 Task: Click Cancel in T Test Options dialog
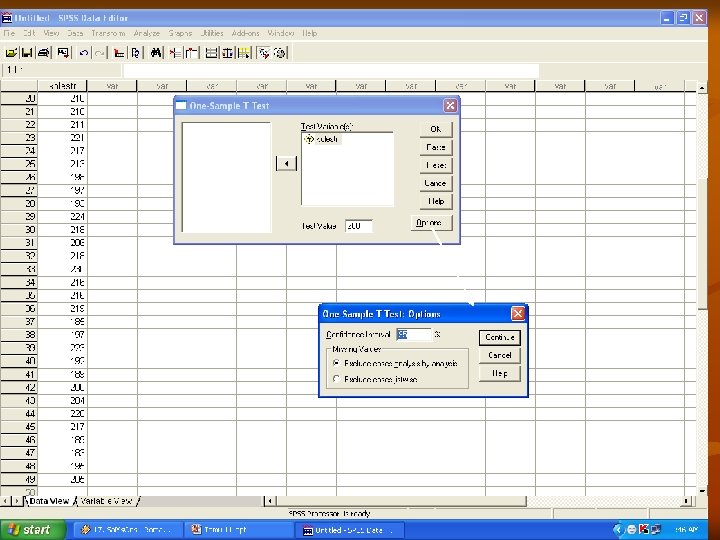click(500, 355)
